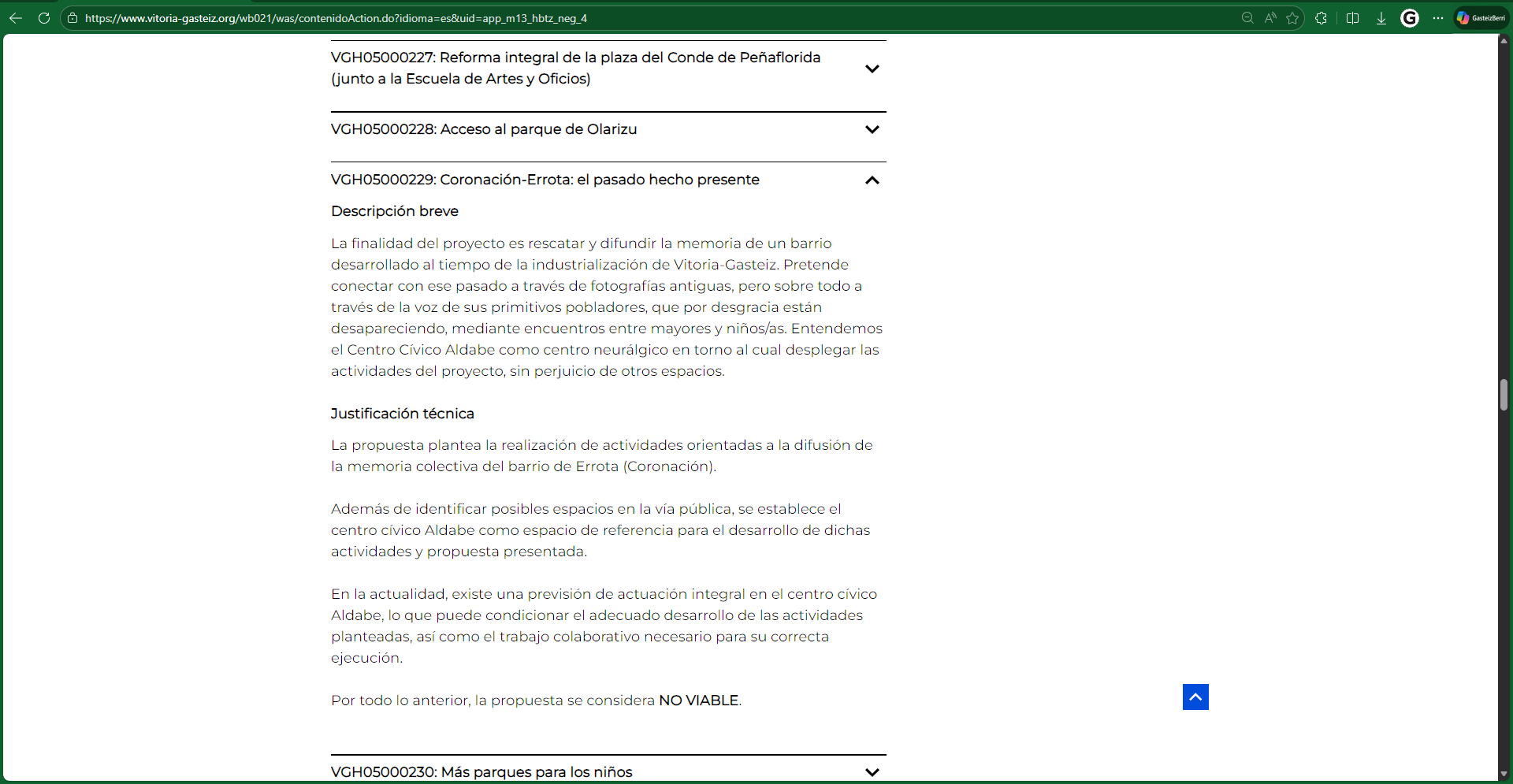
Task: Click the vertical scrollbar thumb
Action: (1504, 395)
